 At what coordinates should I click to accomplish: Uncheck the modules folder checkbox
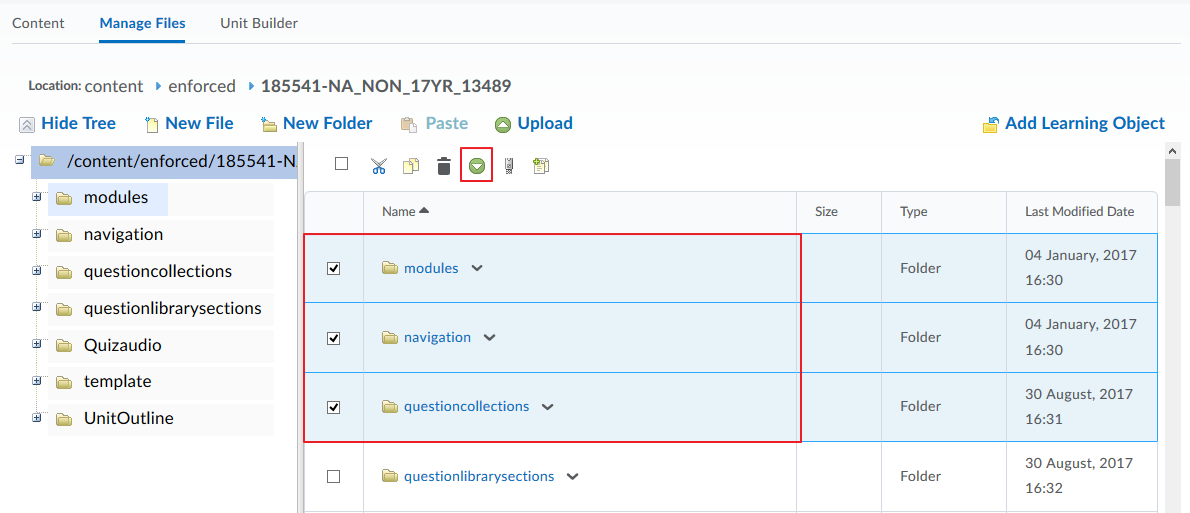point(333,268)
